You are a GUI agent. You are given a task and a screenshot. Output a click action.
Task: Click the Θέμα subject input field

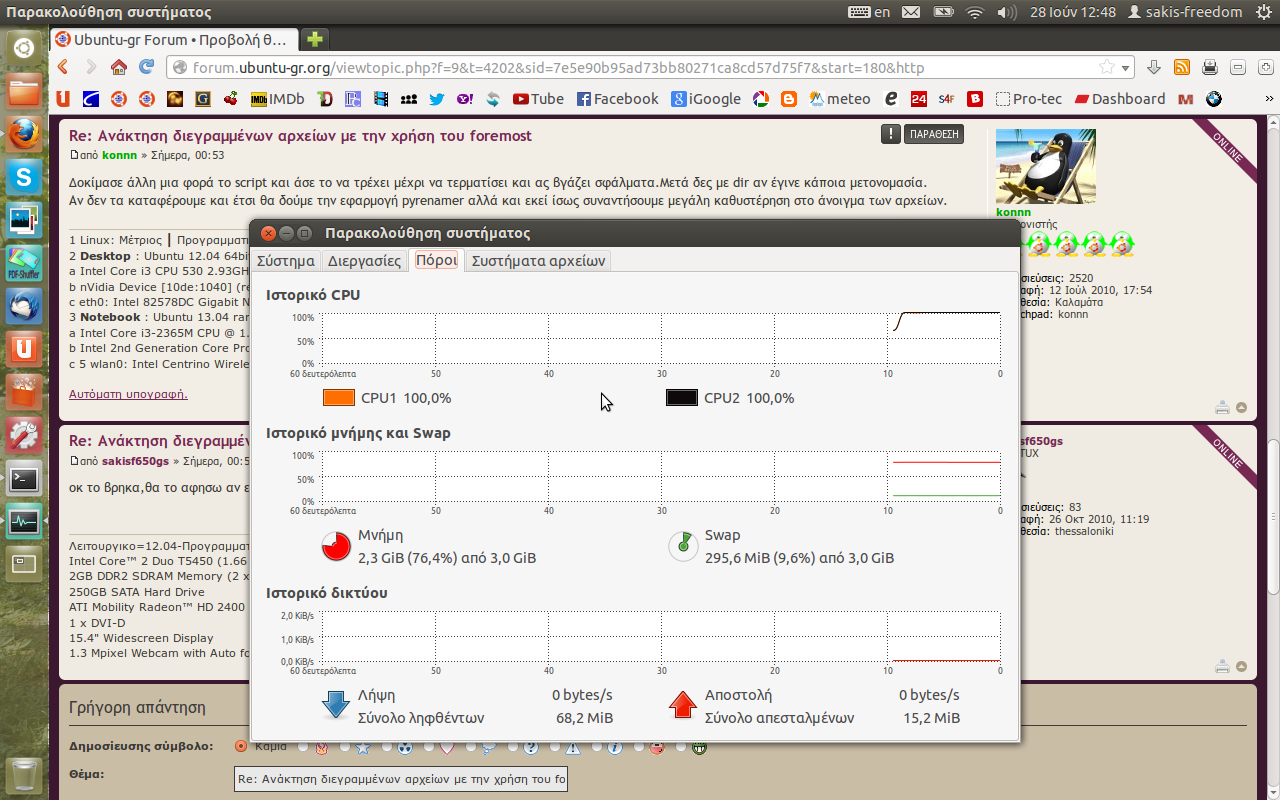[x=401, y=779]
